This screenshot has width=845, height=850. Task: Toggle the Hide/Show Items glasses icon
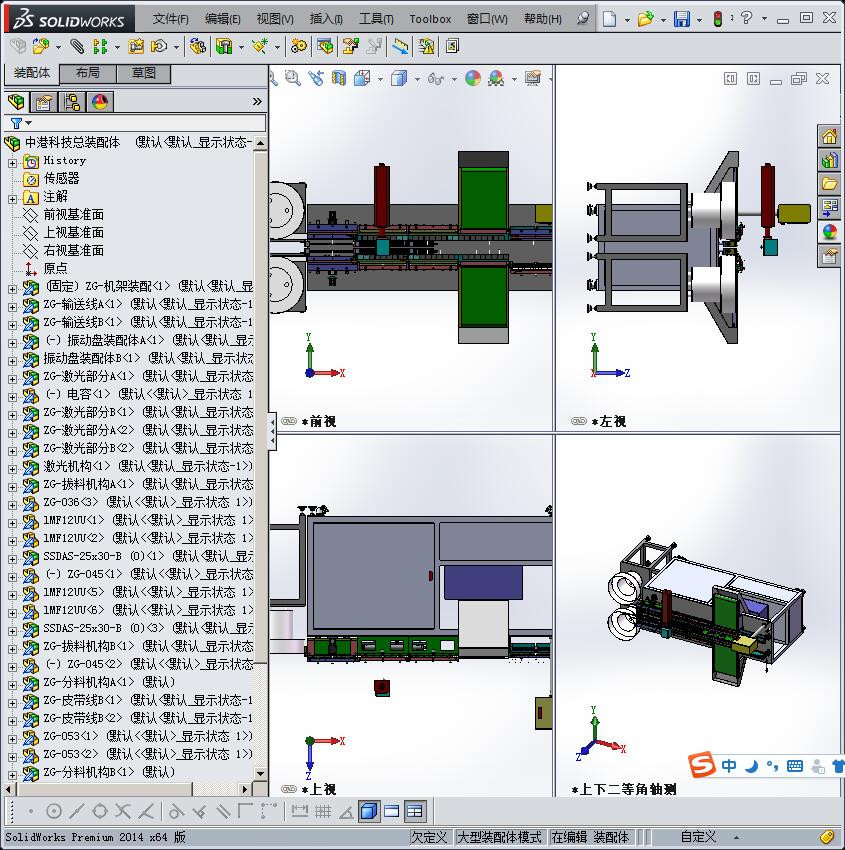434,78
